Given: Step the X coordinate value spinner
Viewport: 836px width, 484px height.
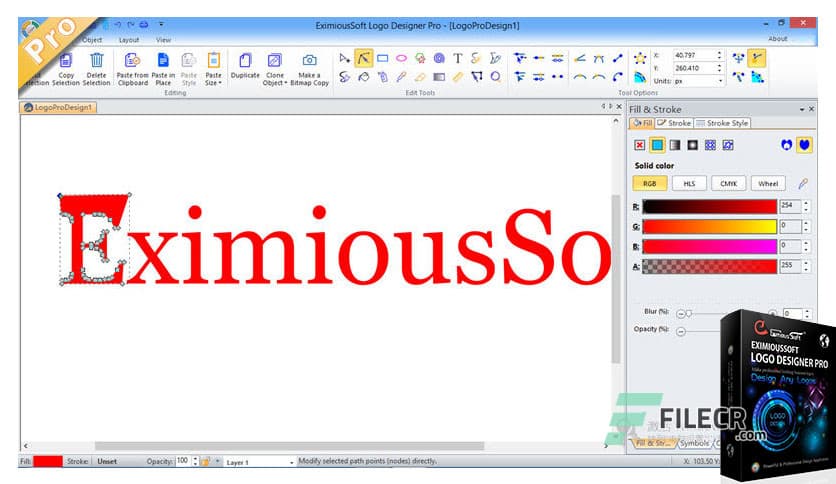Looking at the screenshot, I should [x=719, y=55].
